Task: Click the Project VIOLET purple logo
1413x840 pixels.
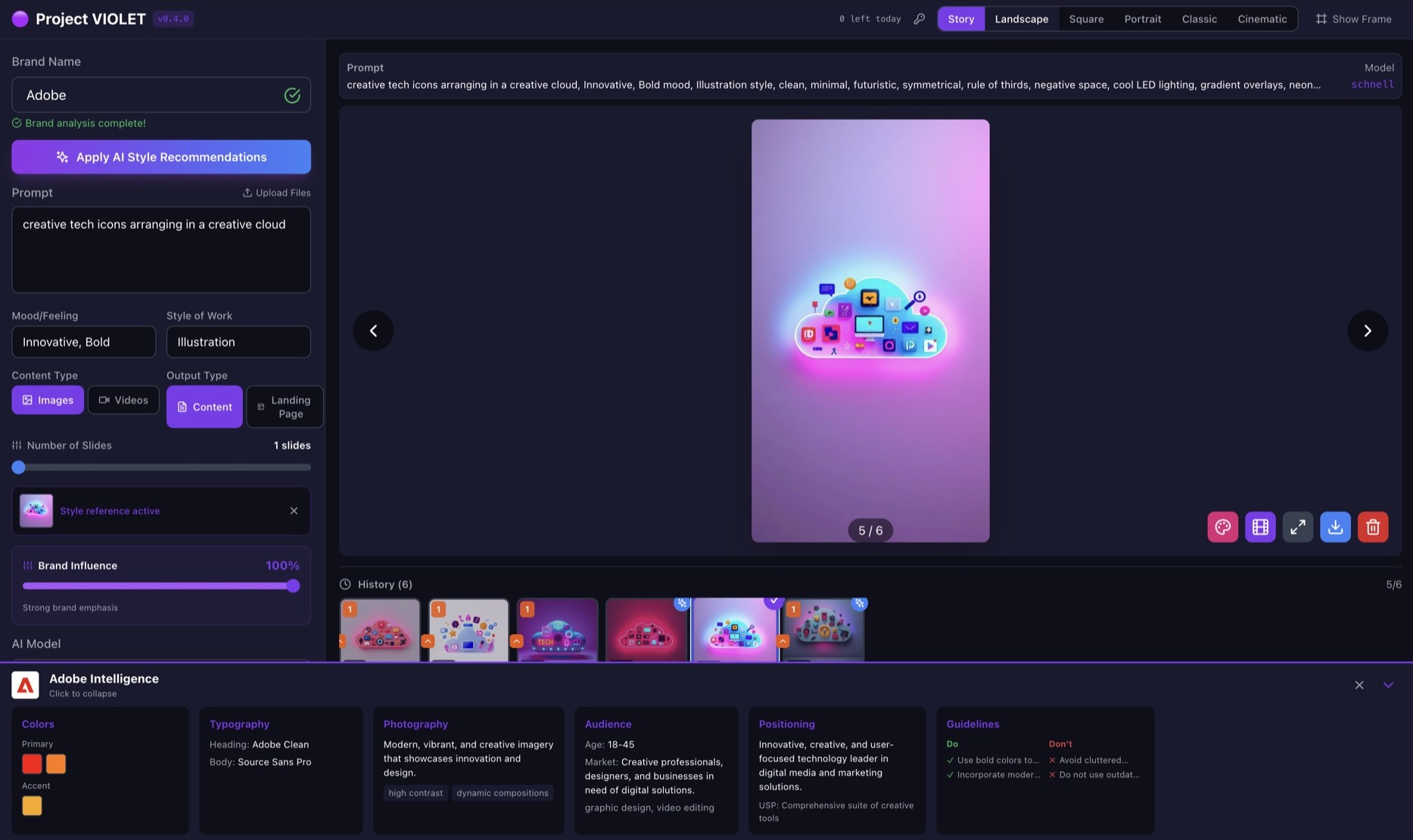Action: [x=20, y=19]
